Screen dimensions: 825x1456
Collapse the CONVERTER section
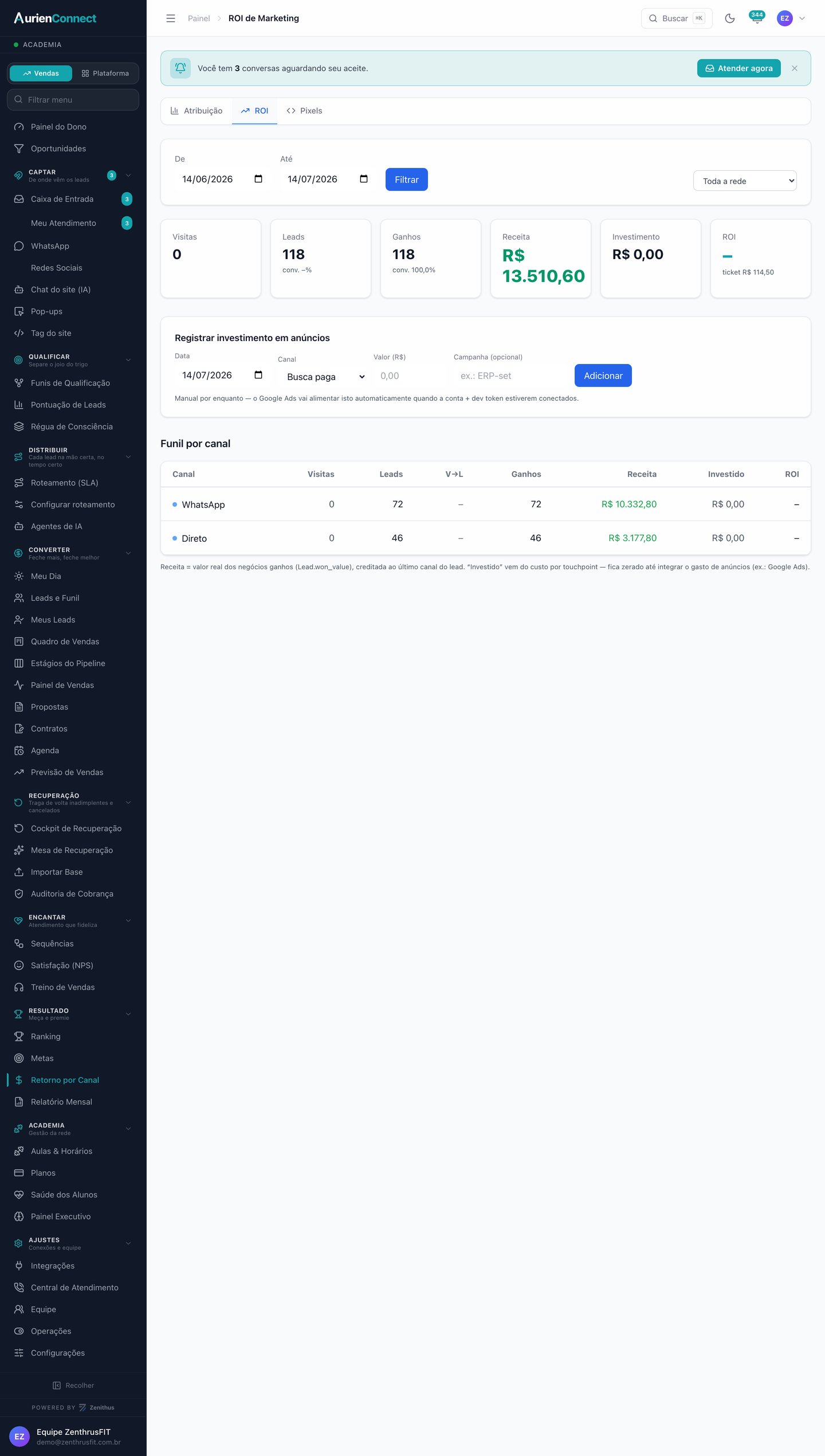(x=128, y=553)
